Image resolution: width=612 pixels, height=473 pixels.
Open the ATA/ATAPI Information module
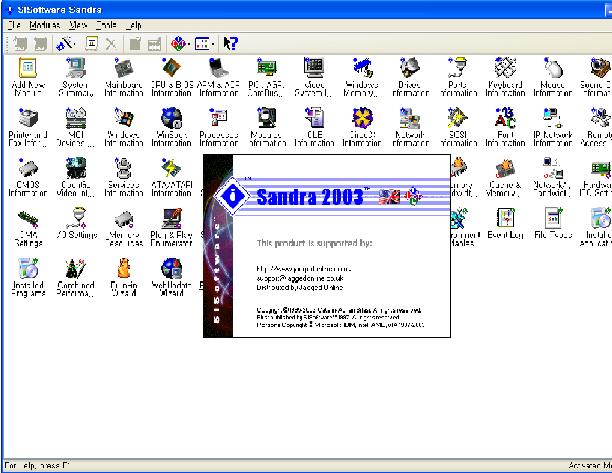click(171, 177)
